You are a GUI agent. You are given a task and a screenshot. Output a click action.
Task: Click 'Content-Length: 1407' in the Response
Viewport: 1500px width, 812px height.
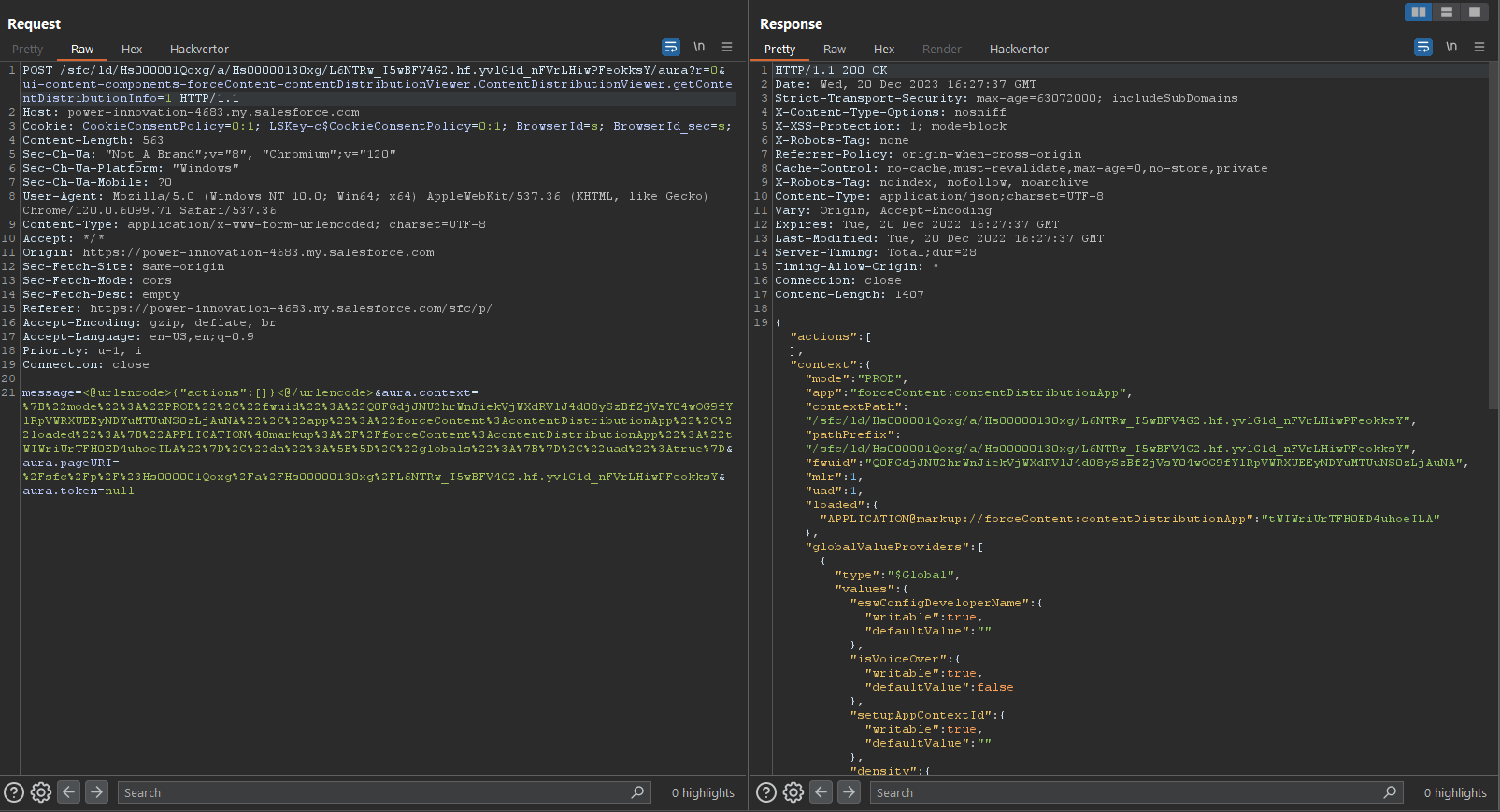point(850,294)
